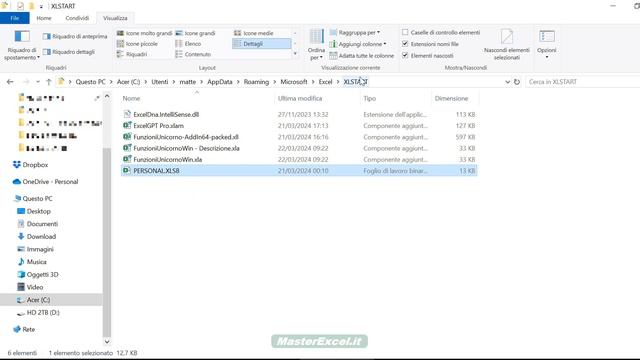
Task: Choose Icone grandi layout
Action: tap(195, 33)
